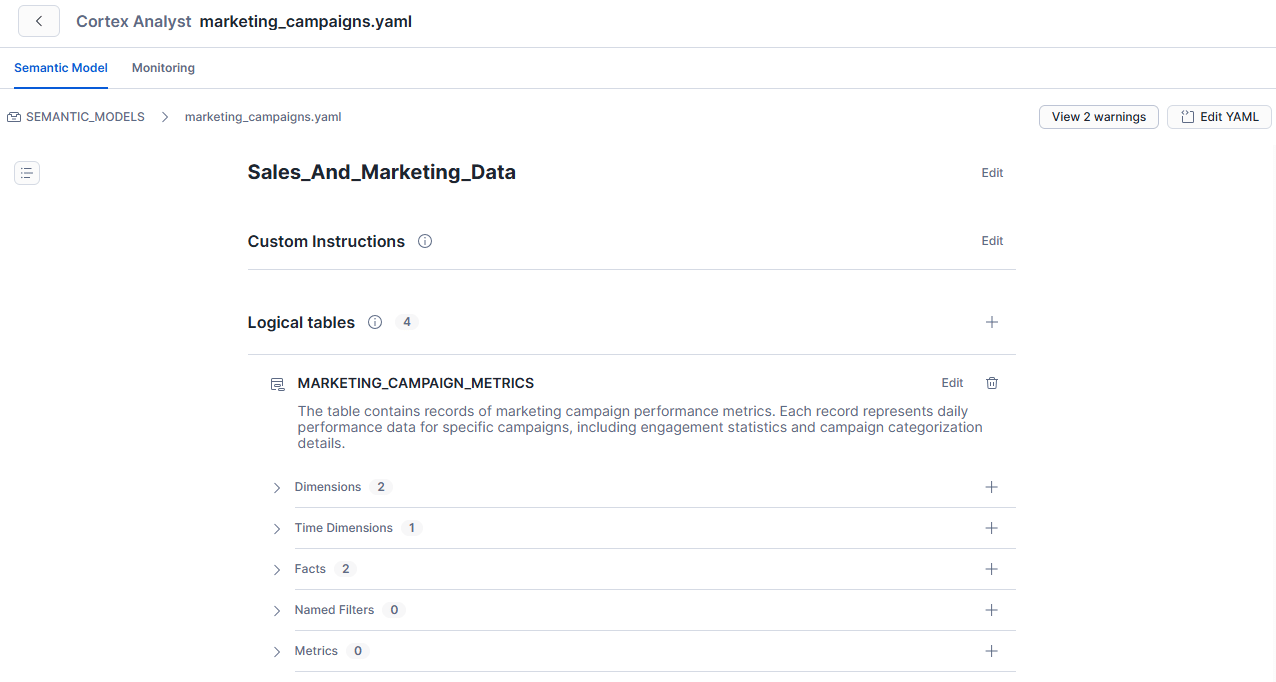Click the info icon beside Custom Instructions
The width and height of the screenshot is (1276, 682).
(x=425, y=241)
